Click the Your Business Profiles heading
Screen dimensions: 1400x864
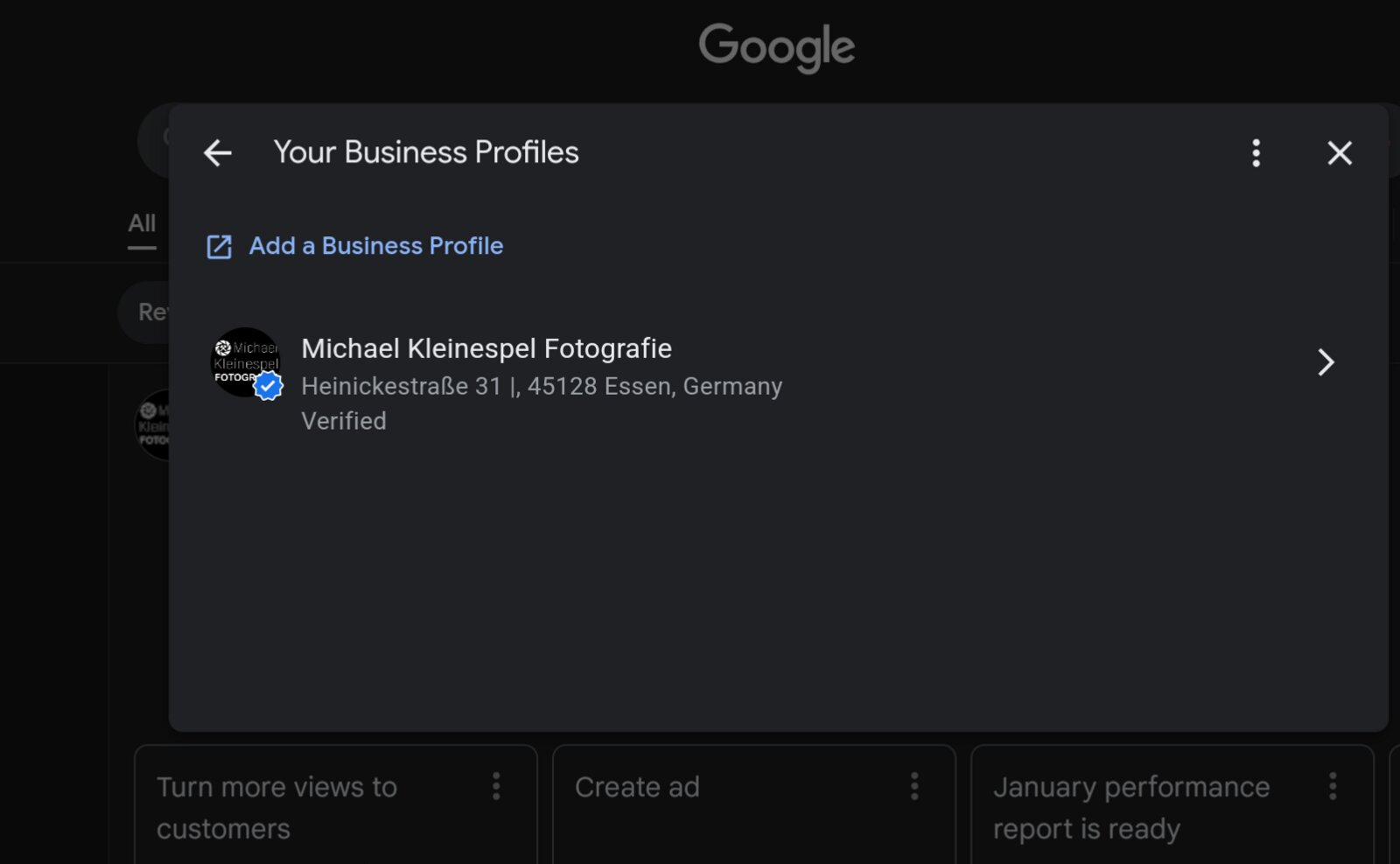426,152
